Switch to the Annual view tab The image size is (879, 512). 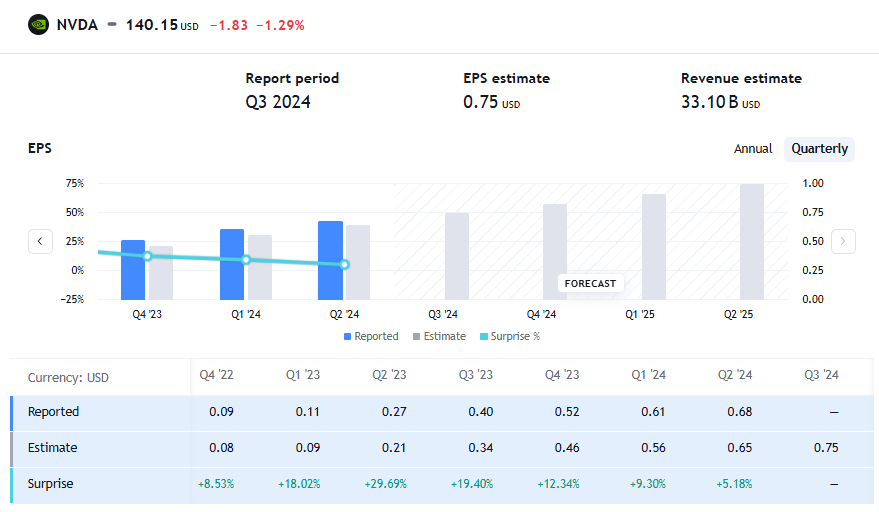[753, 149]
